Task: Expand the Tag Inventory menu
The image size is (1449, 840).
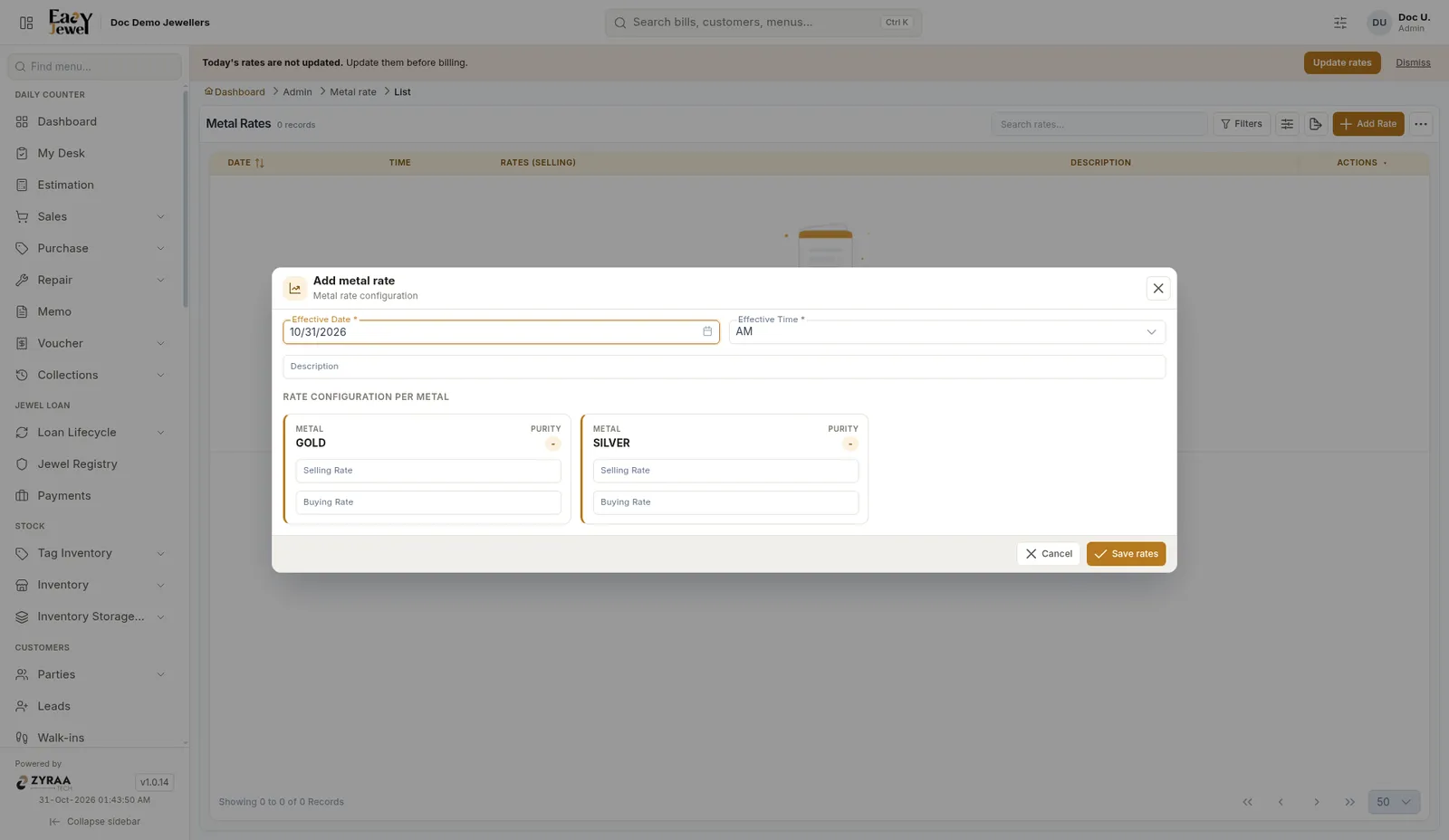Action: (92, 553)
